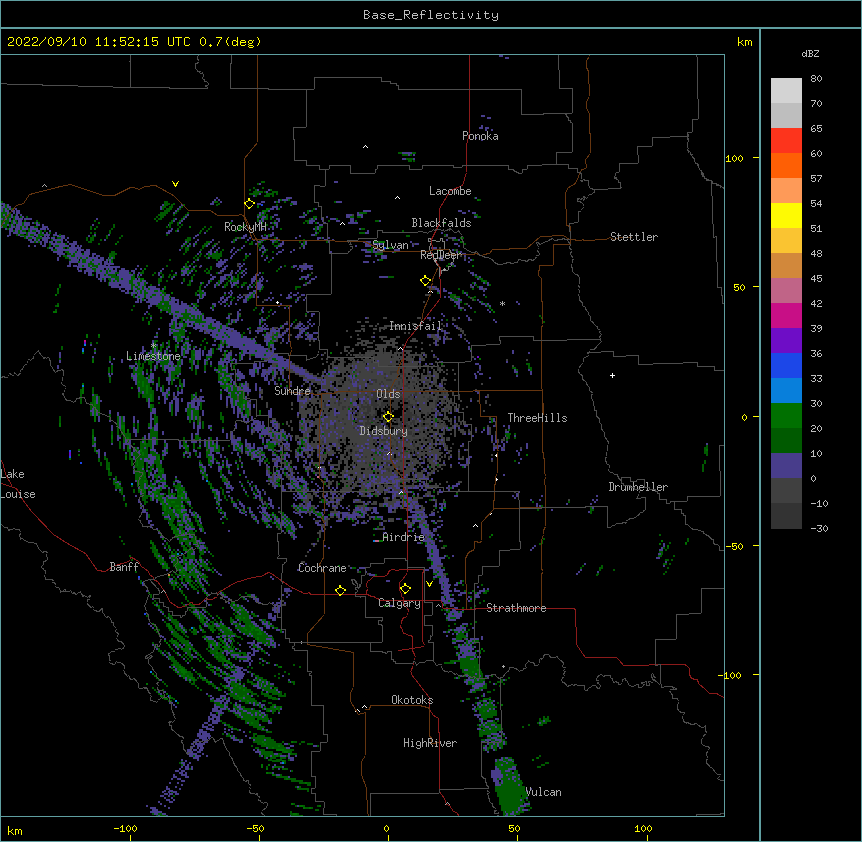Screen dimensions: 862x842
Task: Click the Base_Reflectivity title text
Action: 431,15
